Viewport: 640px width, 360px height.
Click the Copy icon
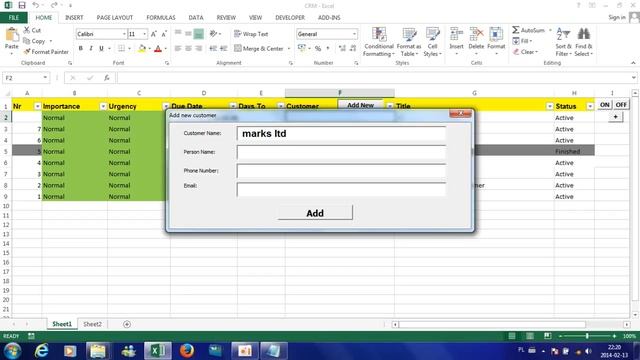click(x=27, y=41)
